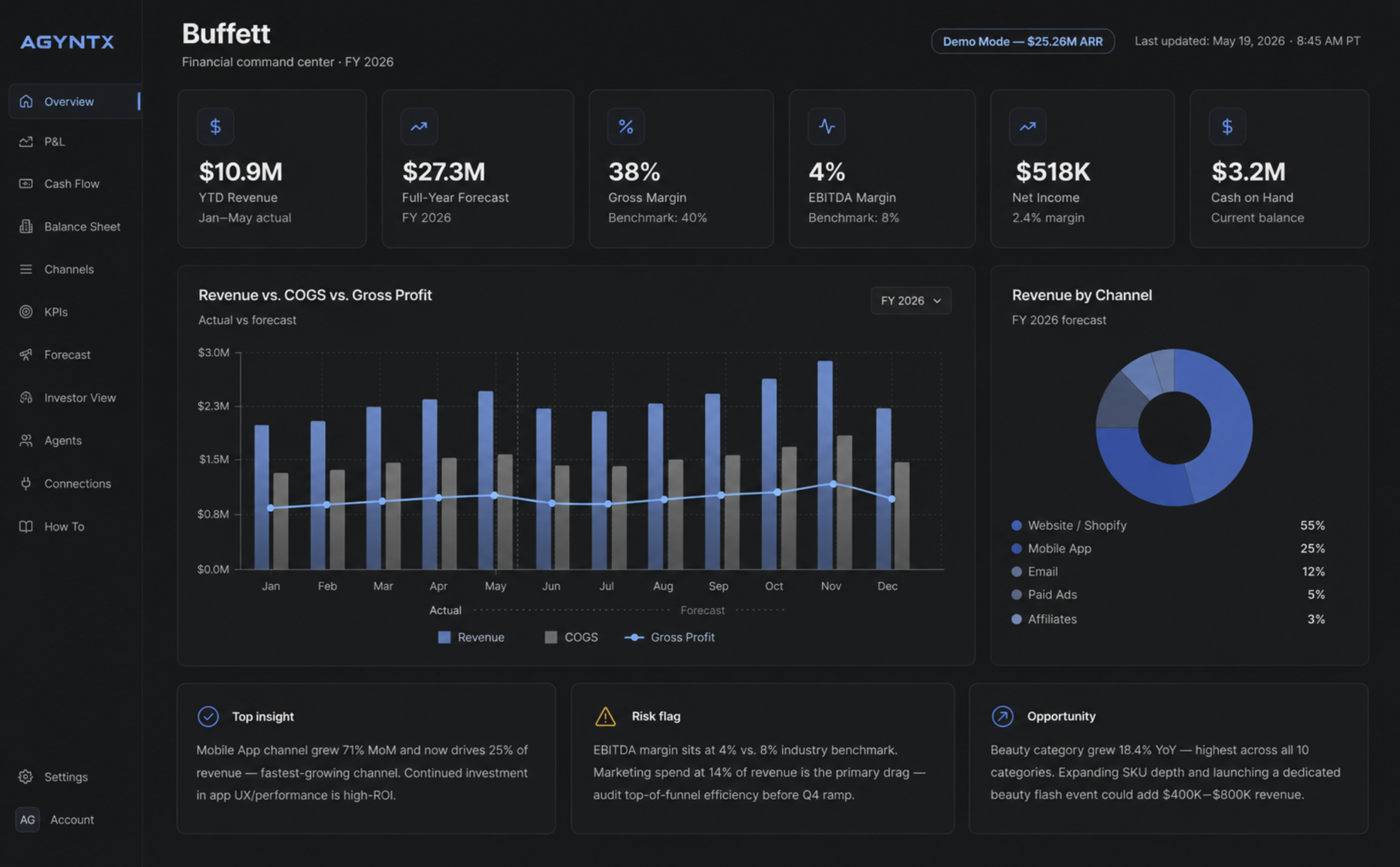Click the Cash Flow banknote icon
This screenshot has height=867, width=1400.
click(x=26, y=184)
